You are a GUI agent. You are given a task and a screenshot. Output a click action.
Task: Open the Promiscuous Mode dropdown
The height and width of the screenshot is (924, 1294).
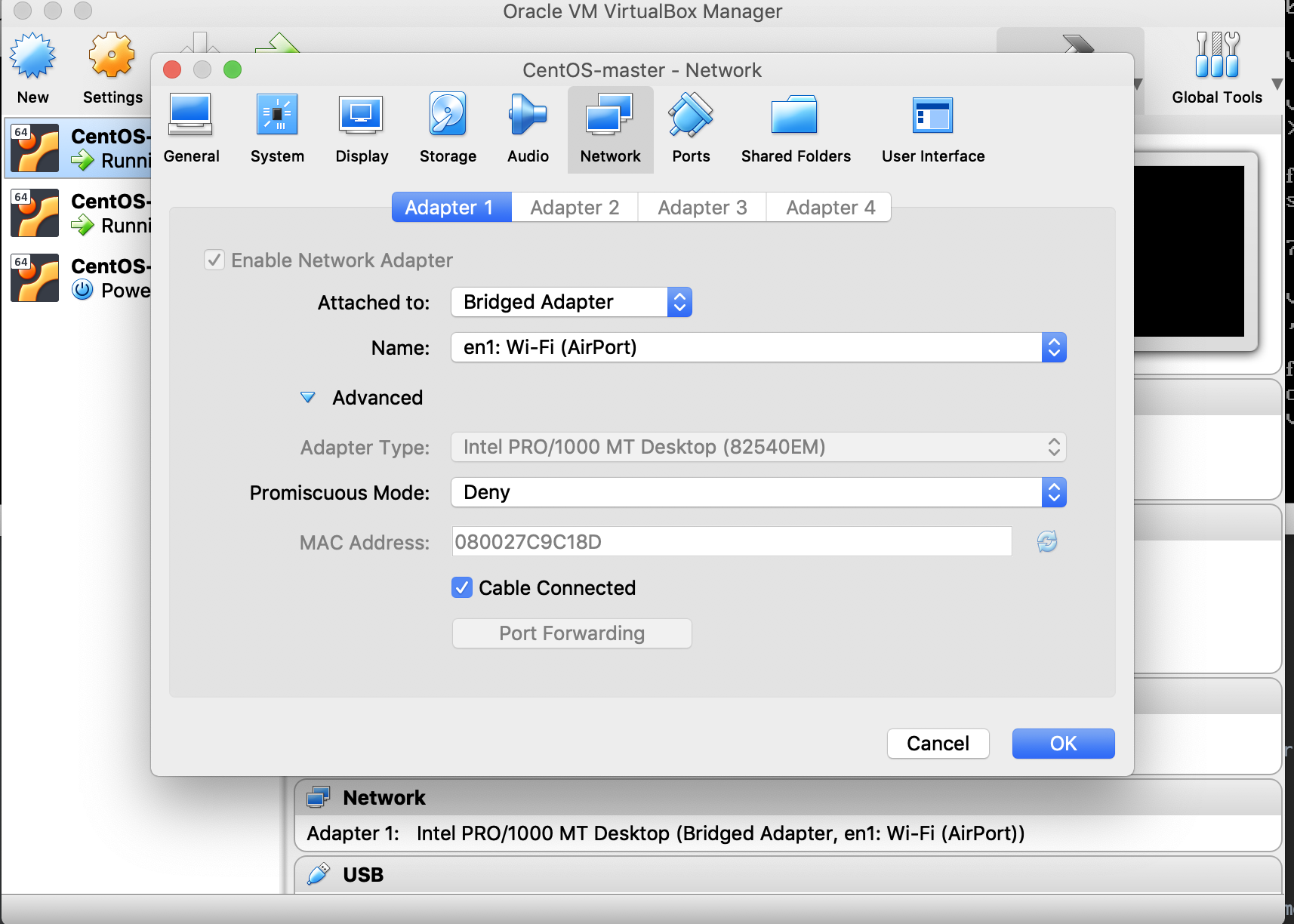[x=759, y=492]
